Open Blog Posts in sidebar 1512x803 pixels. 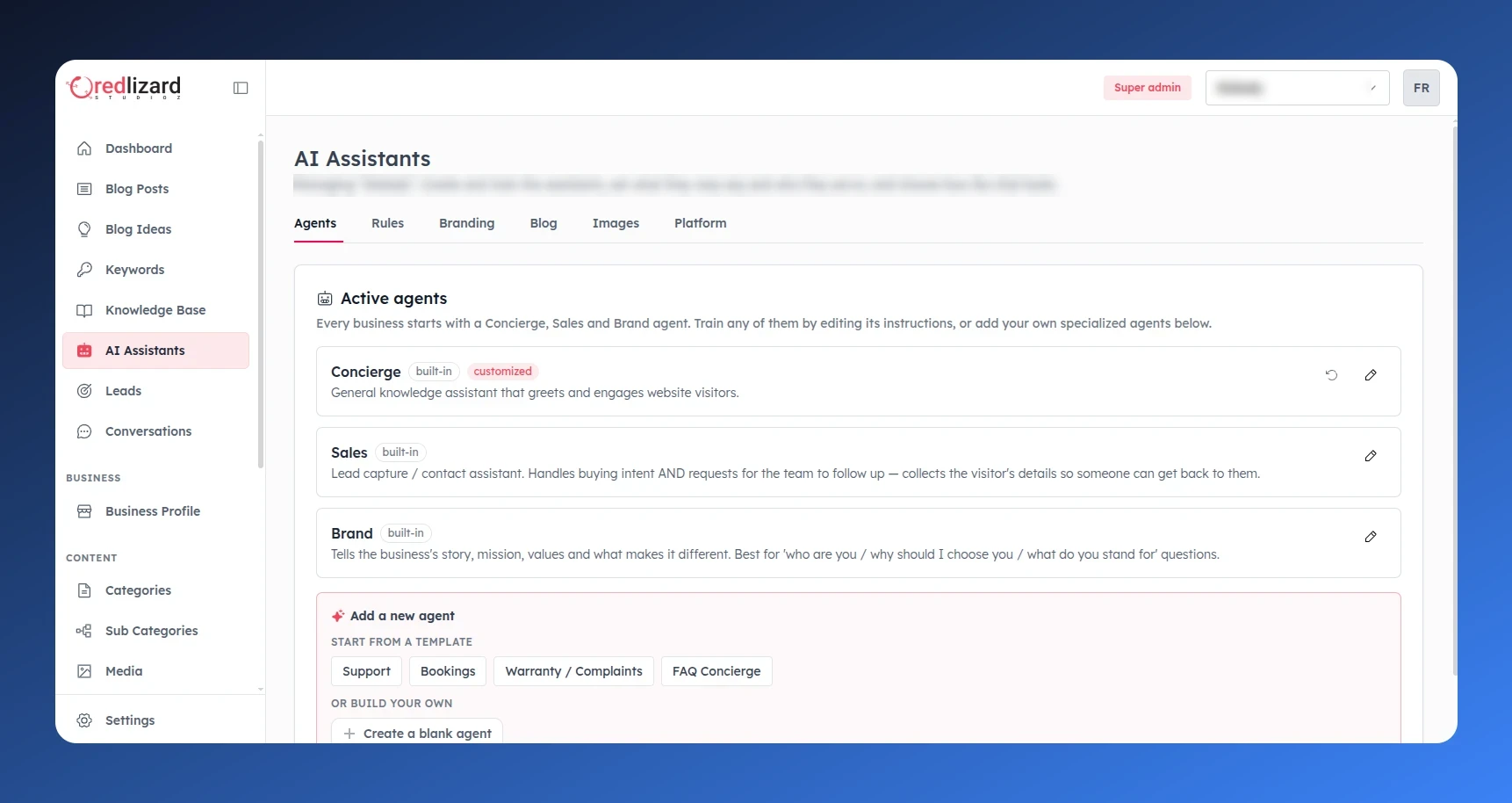point(156,189)
